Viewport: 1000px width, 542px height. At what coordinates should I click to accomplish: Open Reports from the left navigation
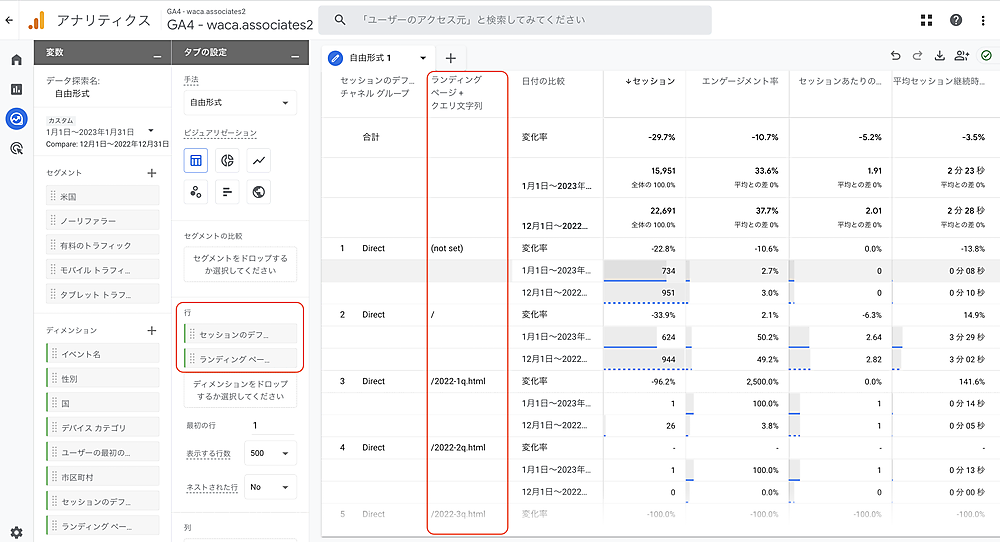coord(16,89)
